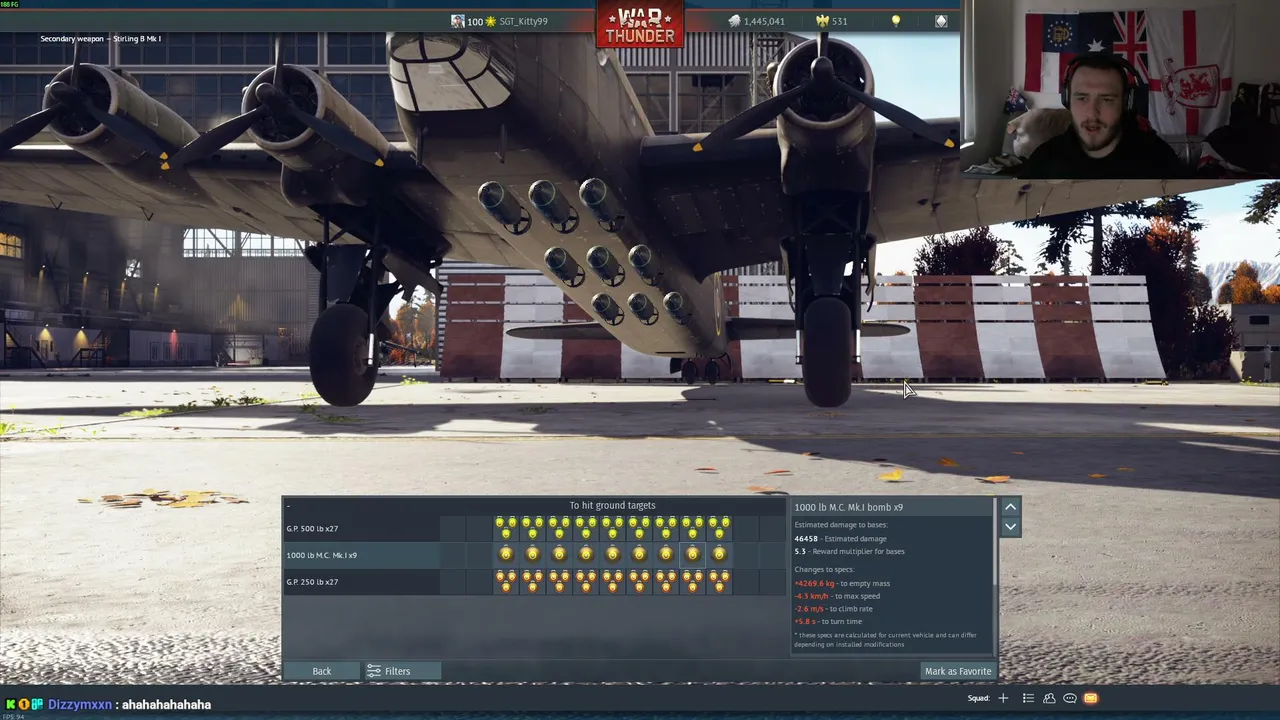Open the contacts icon in bottom bar
1280x720 pixels.
tap(1049, 698)
